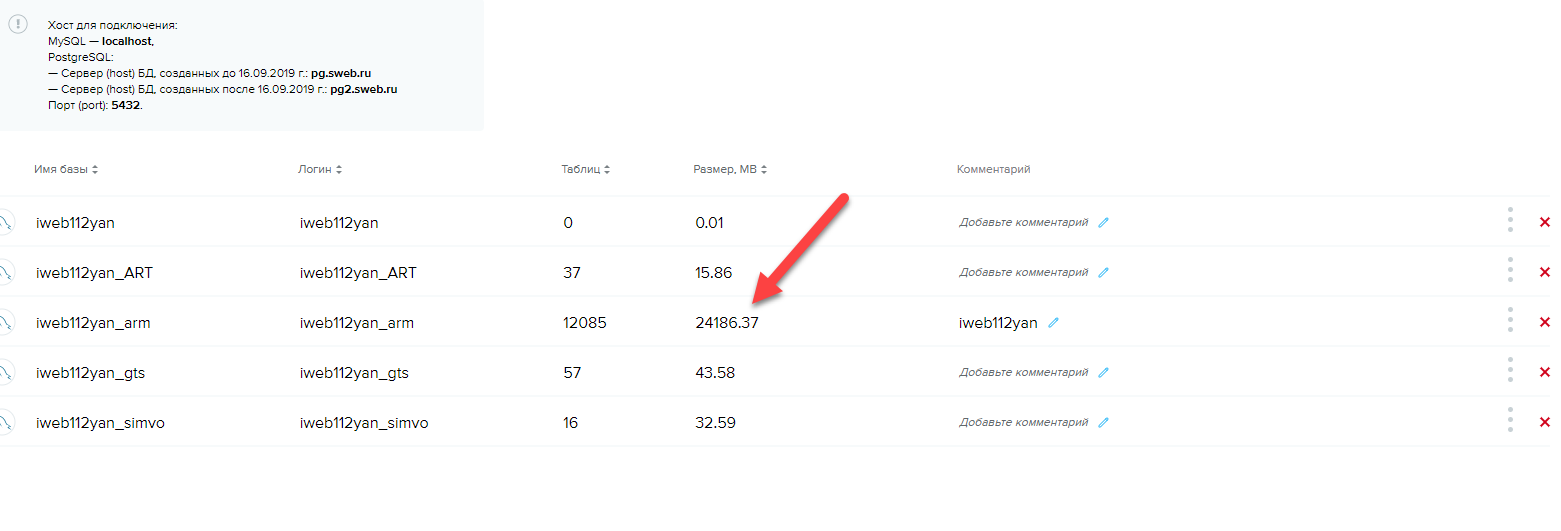Open three-dot menu for iweb112yan_simvo row
This screenshot has width=1561, height=531.
(x=1510, y=420)
